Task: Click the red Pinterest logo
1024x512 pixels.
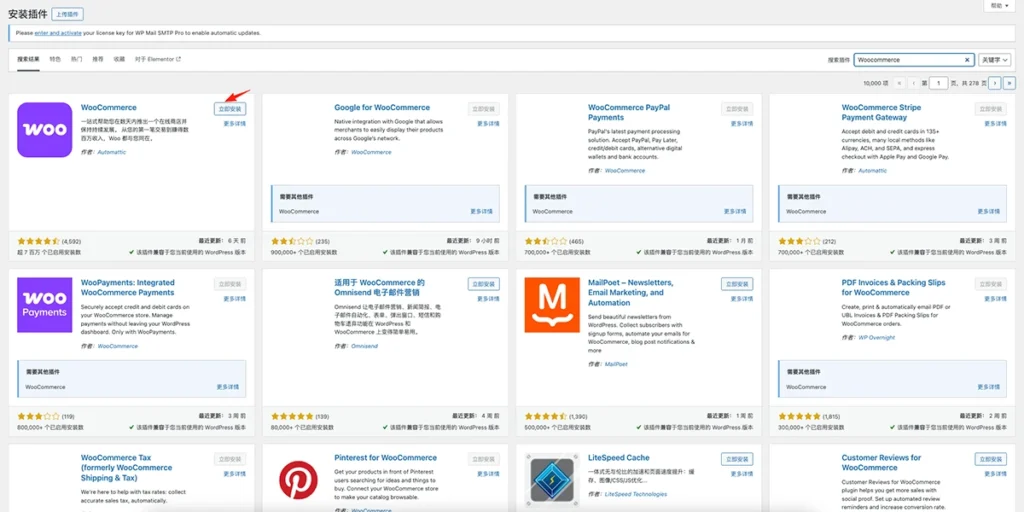Action: click(x=298, y=480)
